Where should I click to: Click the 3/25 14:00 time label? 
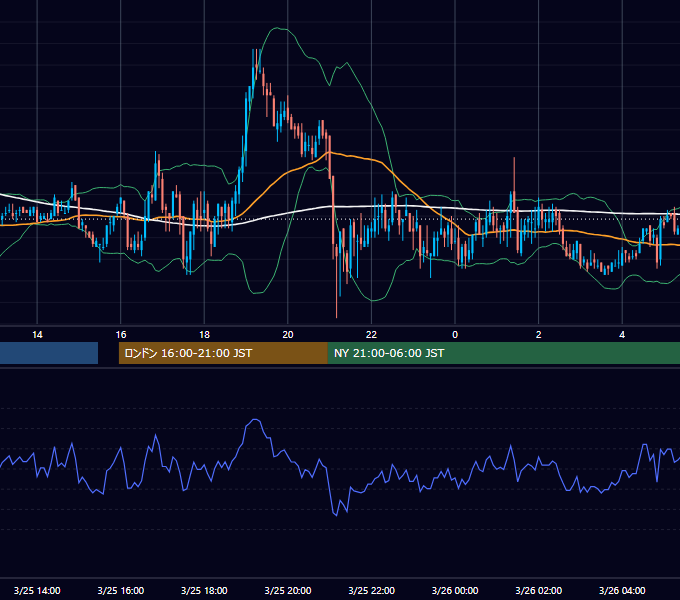pyautogui.click(x=37, y=590)
